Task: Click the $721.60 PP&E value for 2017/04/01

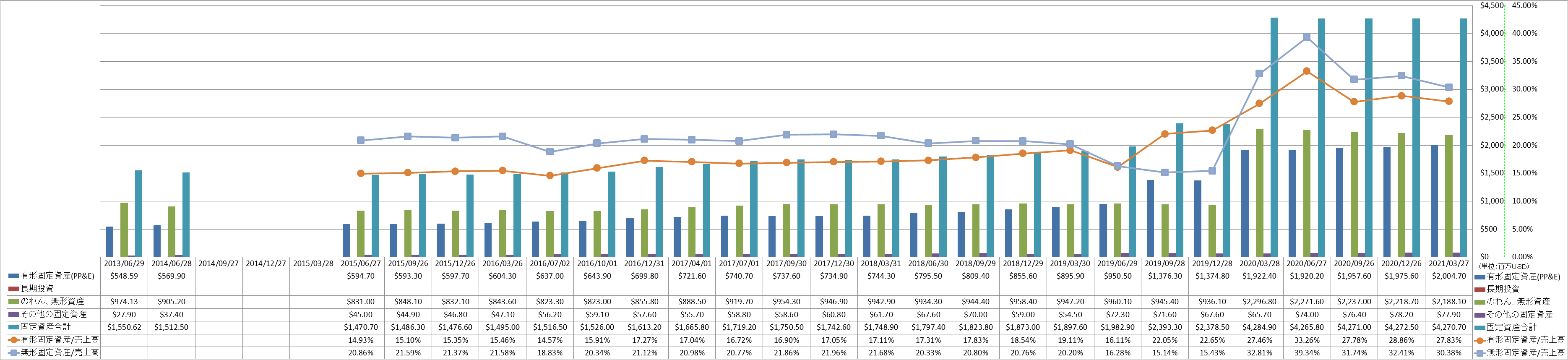Action: (691, 276)
